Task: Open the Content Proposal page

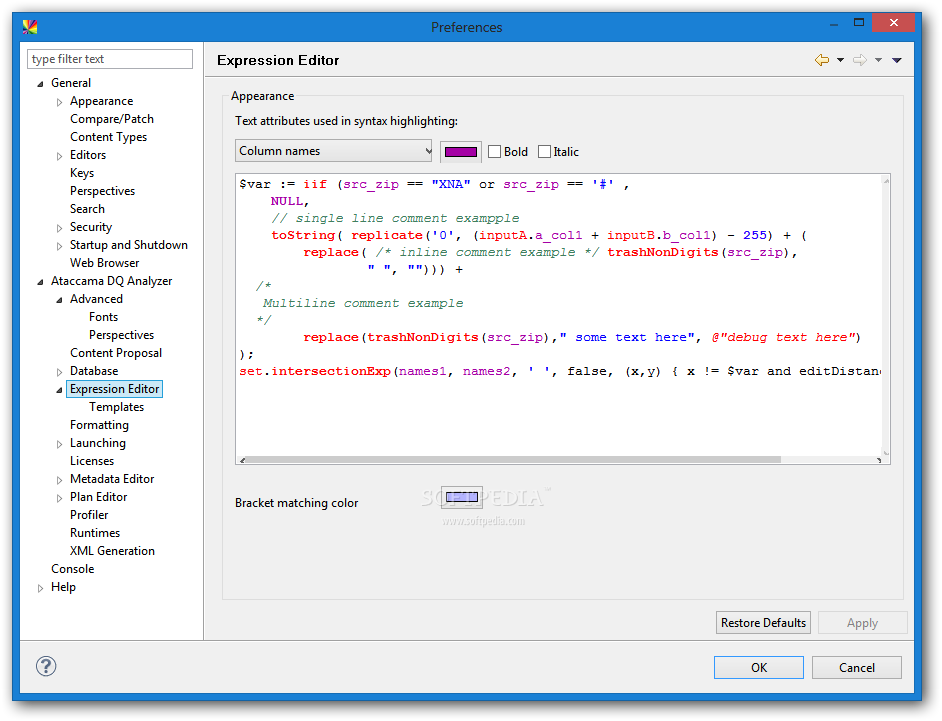Action: coord(115,353)
